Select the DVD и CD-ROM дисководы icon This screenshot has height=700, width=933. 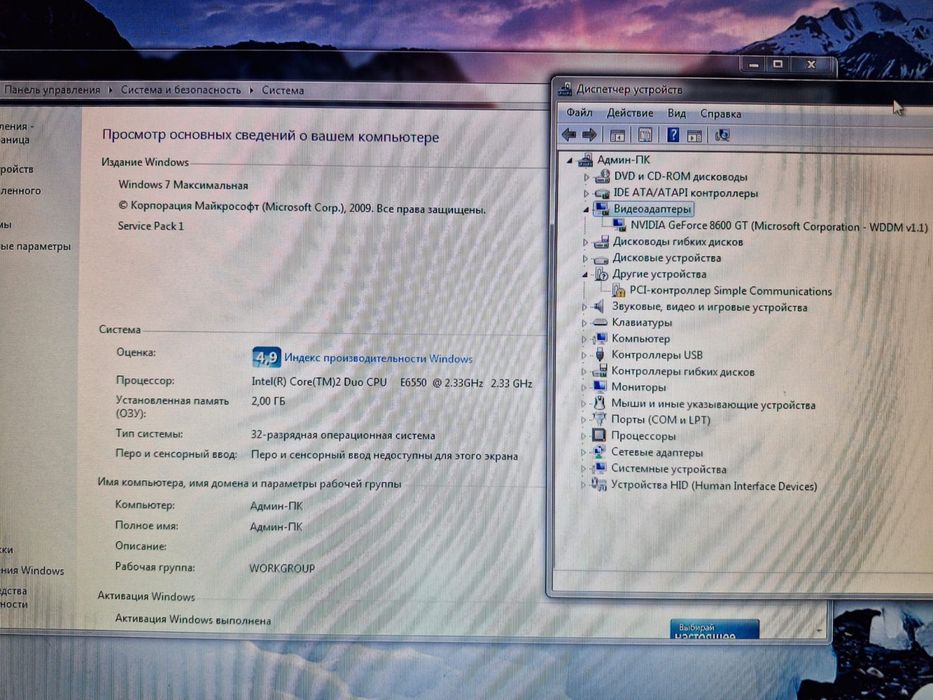pyautogui.click(x=602, y=176)
